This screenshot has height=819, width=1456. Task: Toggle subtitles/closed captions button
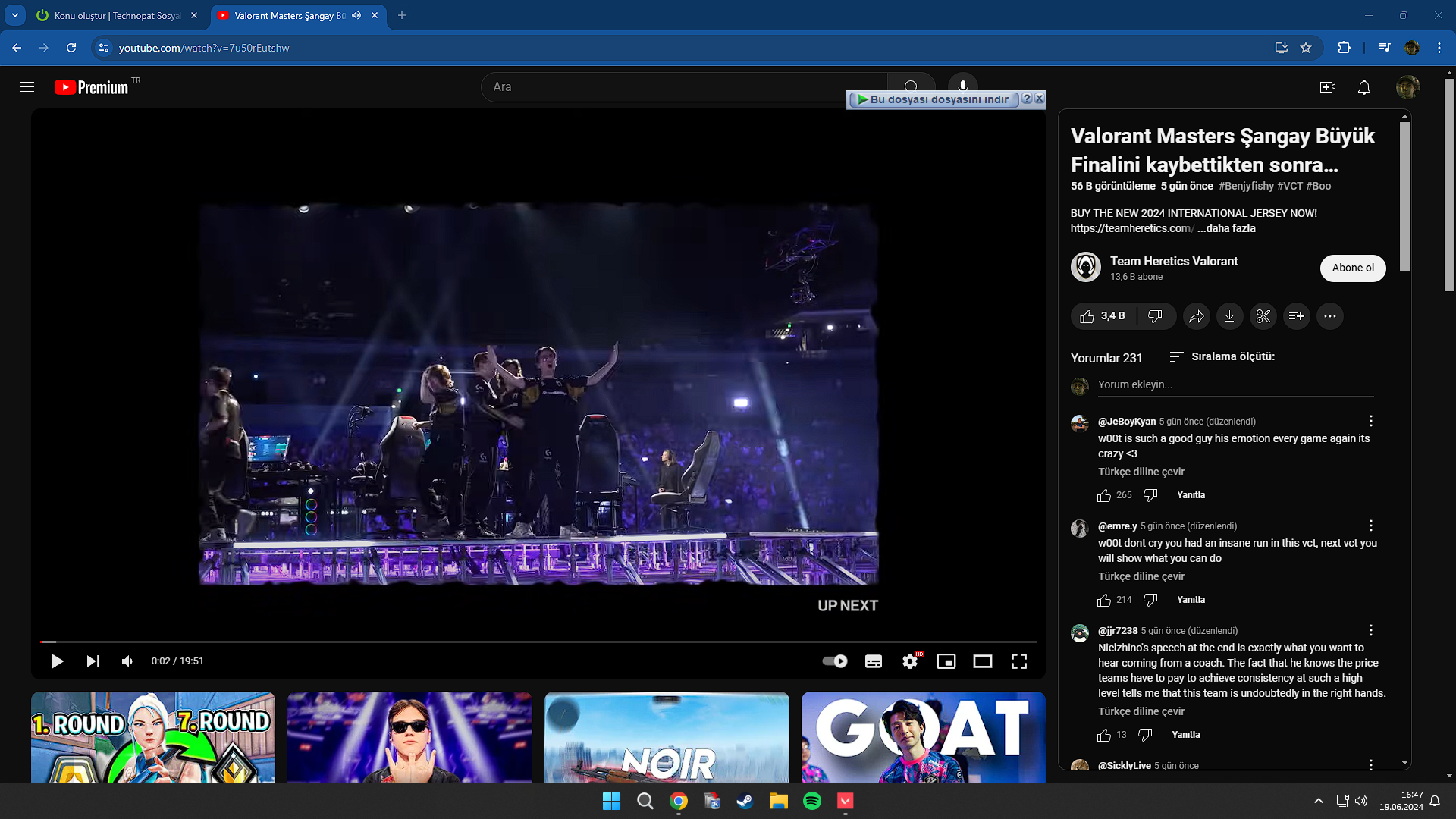[x=873, y=661]
